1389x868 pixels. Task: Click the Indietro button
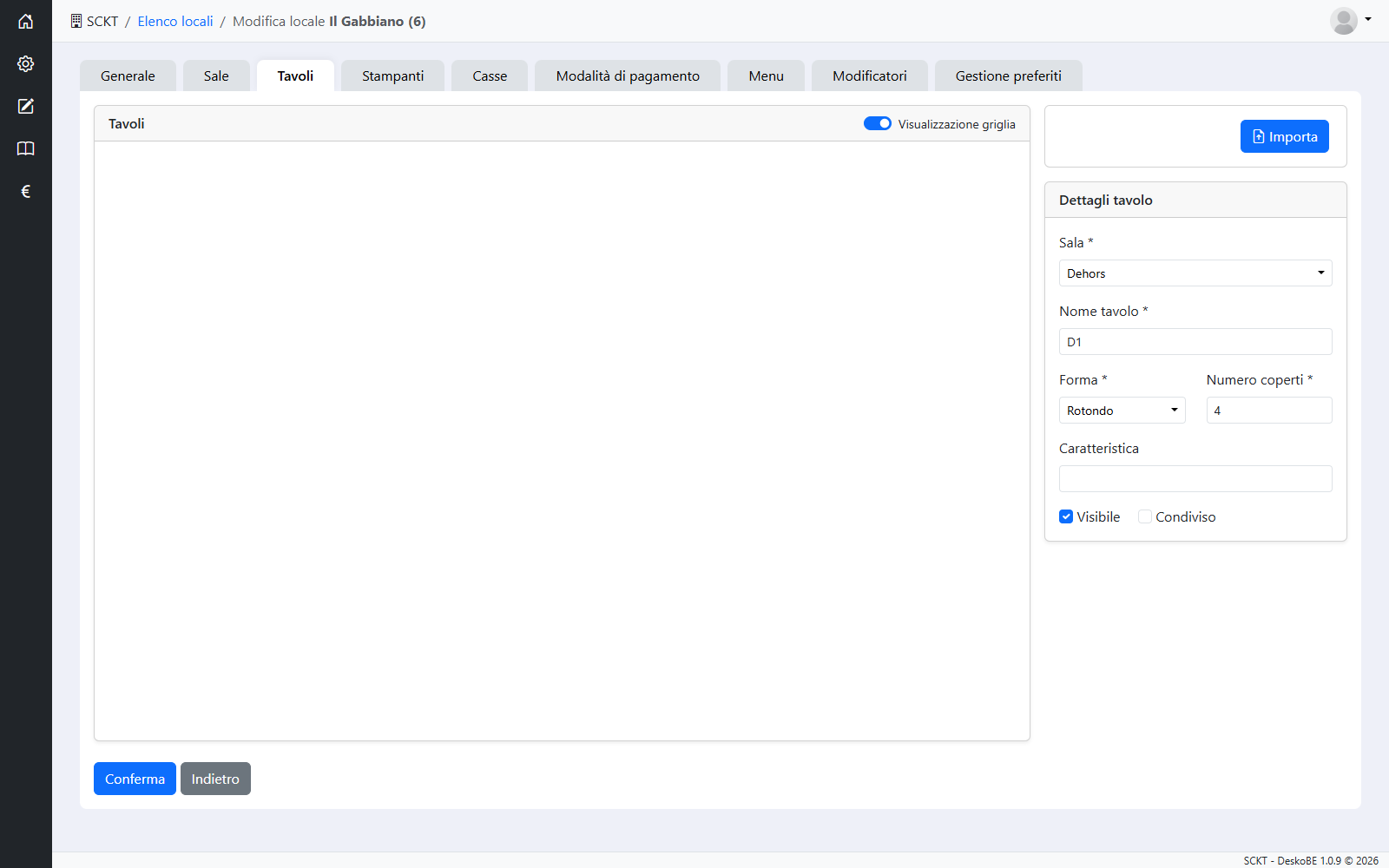[x=215, y=779]
